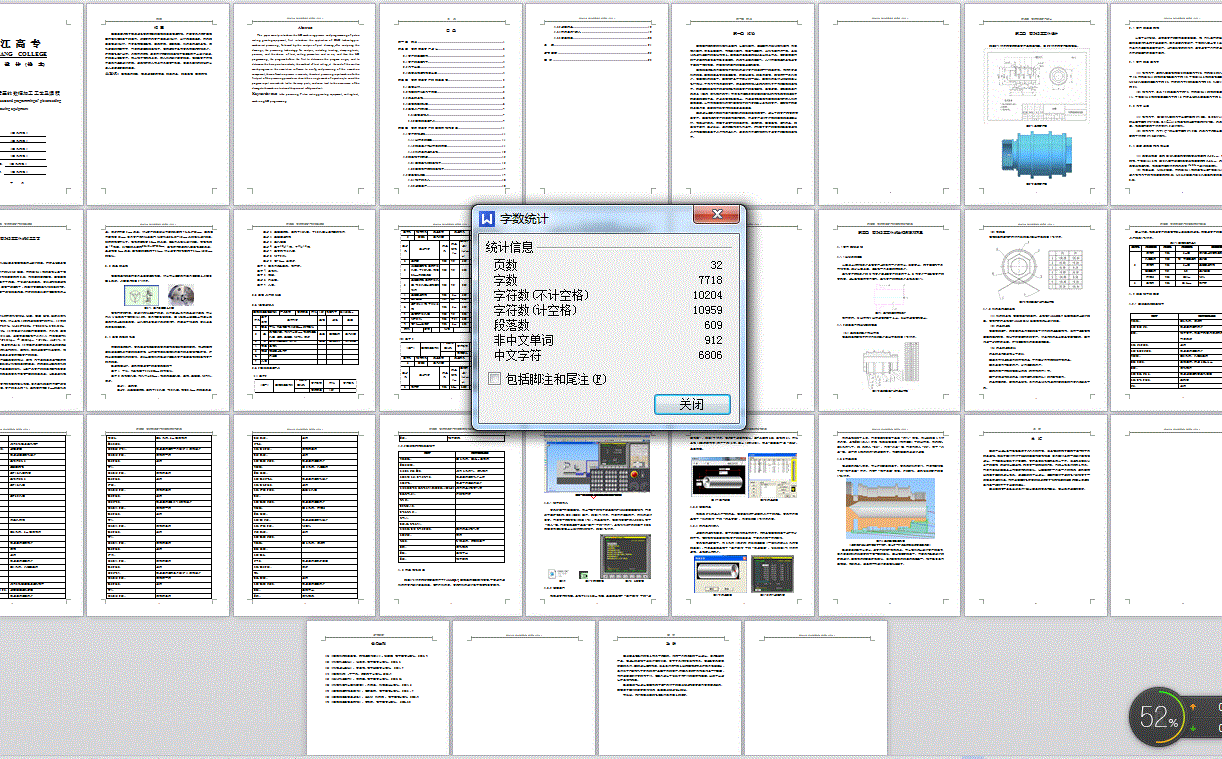Click the WPS logo icon in the 字数统计 title bar
Viewport: 1222px width, 759px height.
pyautogui.click(x=488, y=218)
